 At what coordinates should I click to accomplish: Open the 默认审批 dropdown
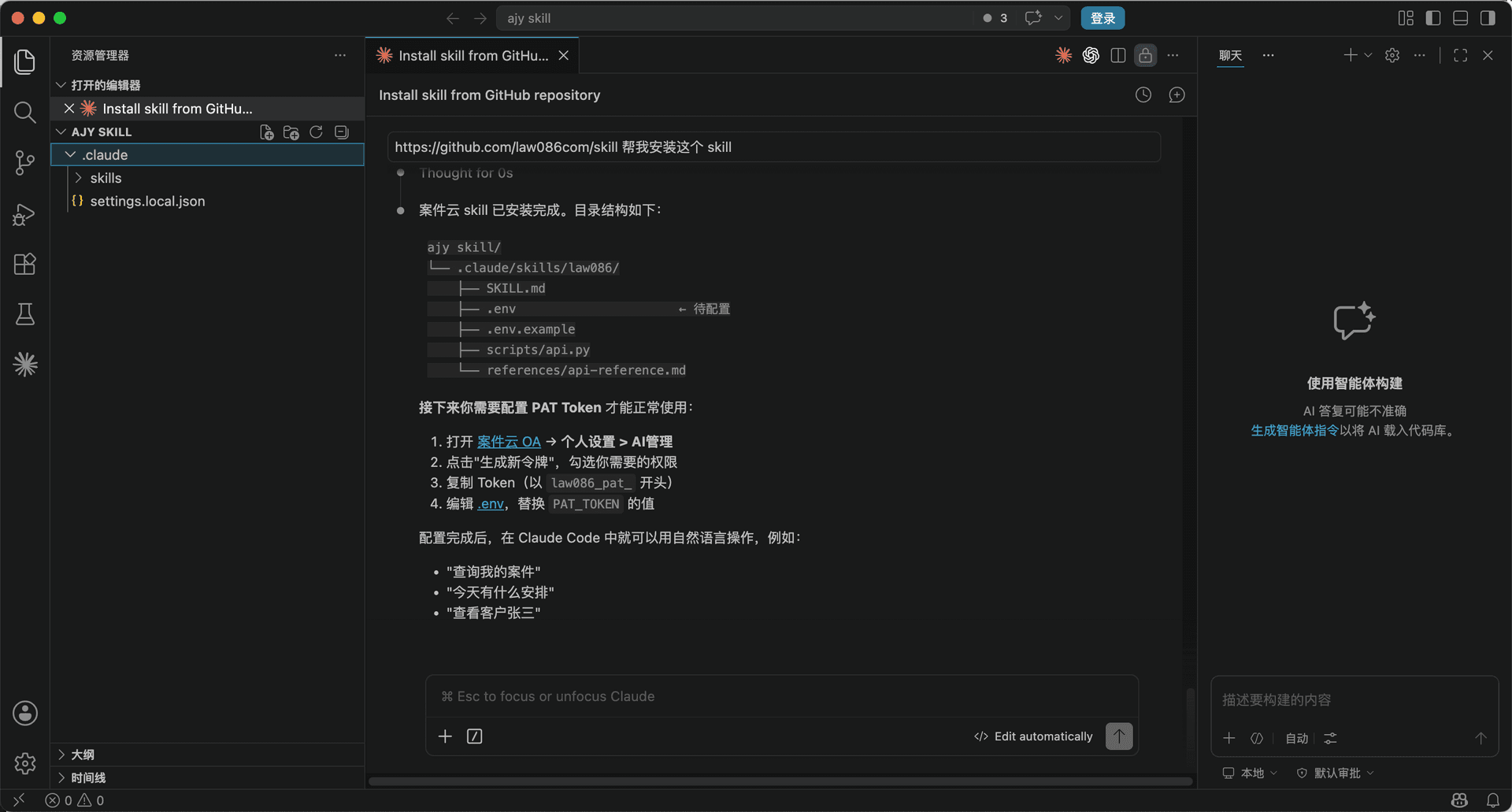pyautogui.click(x=1336, y=773)
